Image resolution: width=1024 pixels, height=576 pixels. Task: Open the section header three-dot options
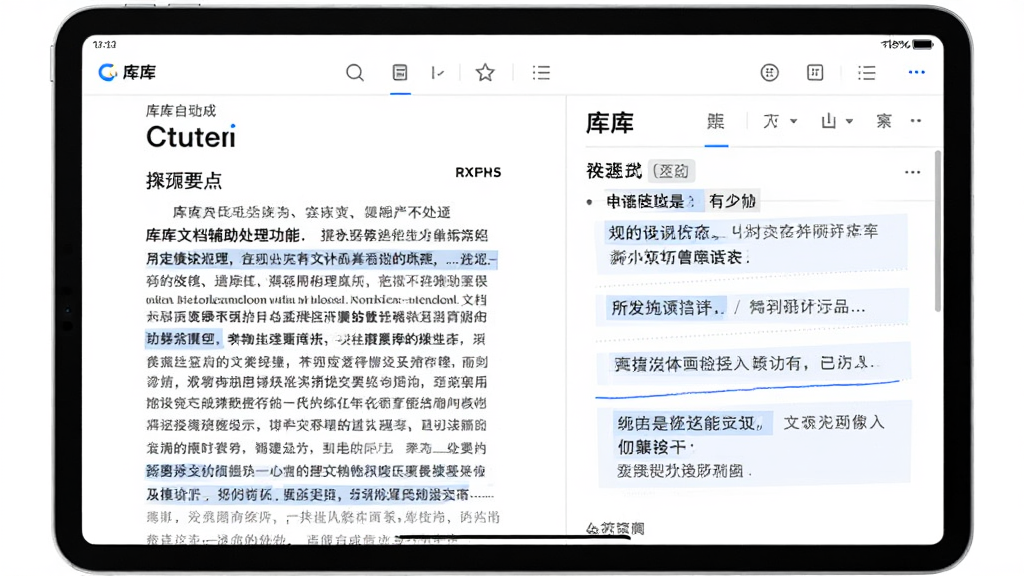[x=912, y=172]
